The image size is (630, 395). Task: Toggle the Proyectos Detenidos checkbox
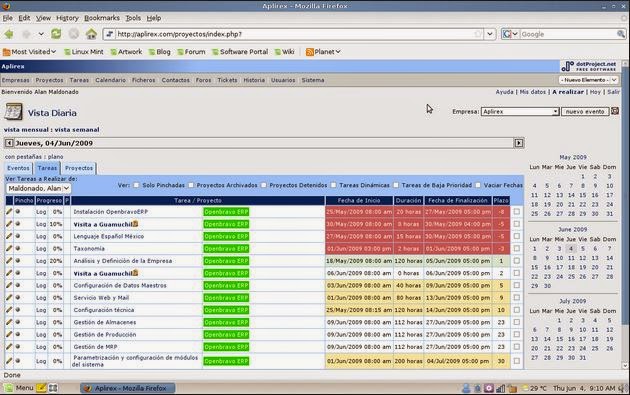point(264,185)
